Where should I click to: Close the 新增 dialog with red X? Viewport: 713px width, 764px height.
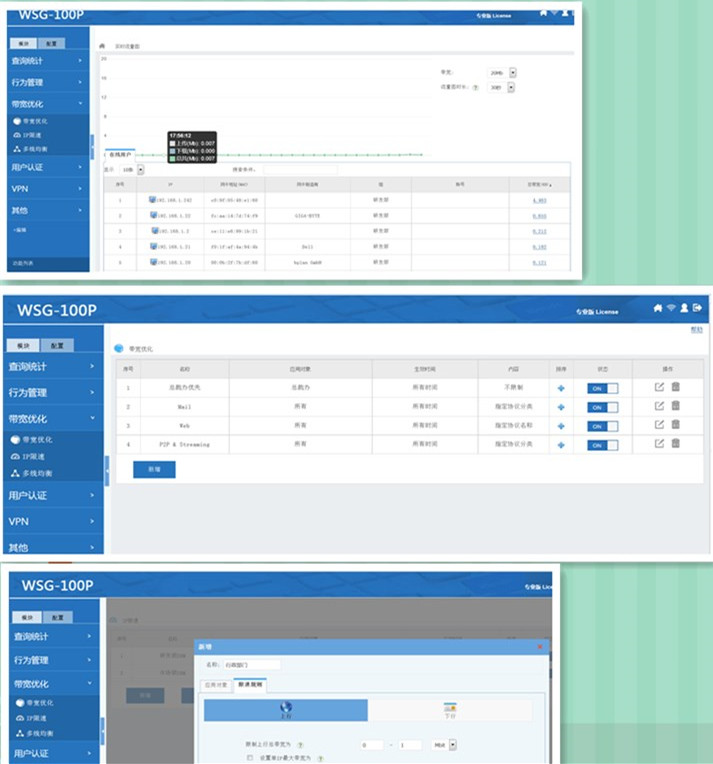[541, 647]
